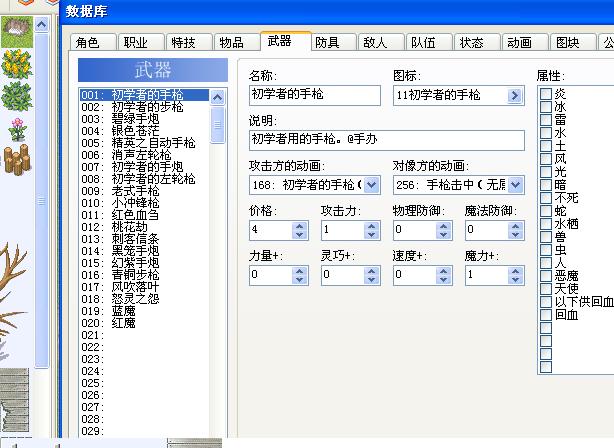Image resolution: width=614 pixels, height=448 pixels.
Task: Check the 恶魔 attribute checkbox
Action: (x=546, y=276)
